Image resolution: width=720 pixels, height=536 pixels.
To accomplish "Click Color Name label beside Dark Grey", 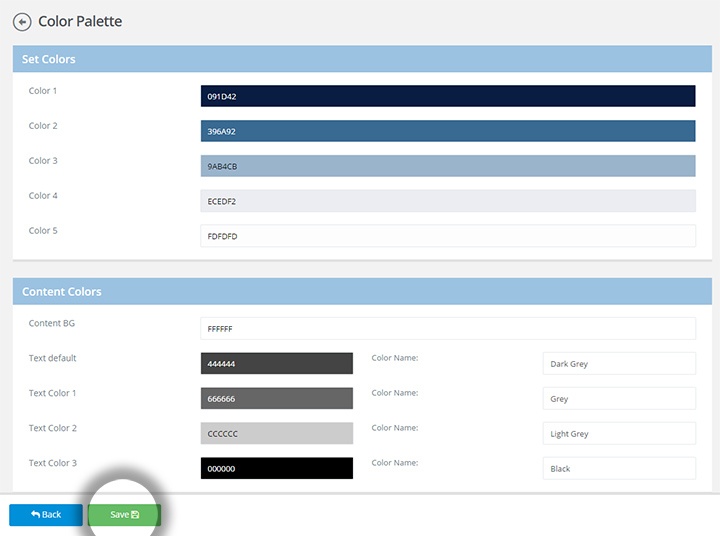I will coord(395,357).
